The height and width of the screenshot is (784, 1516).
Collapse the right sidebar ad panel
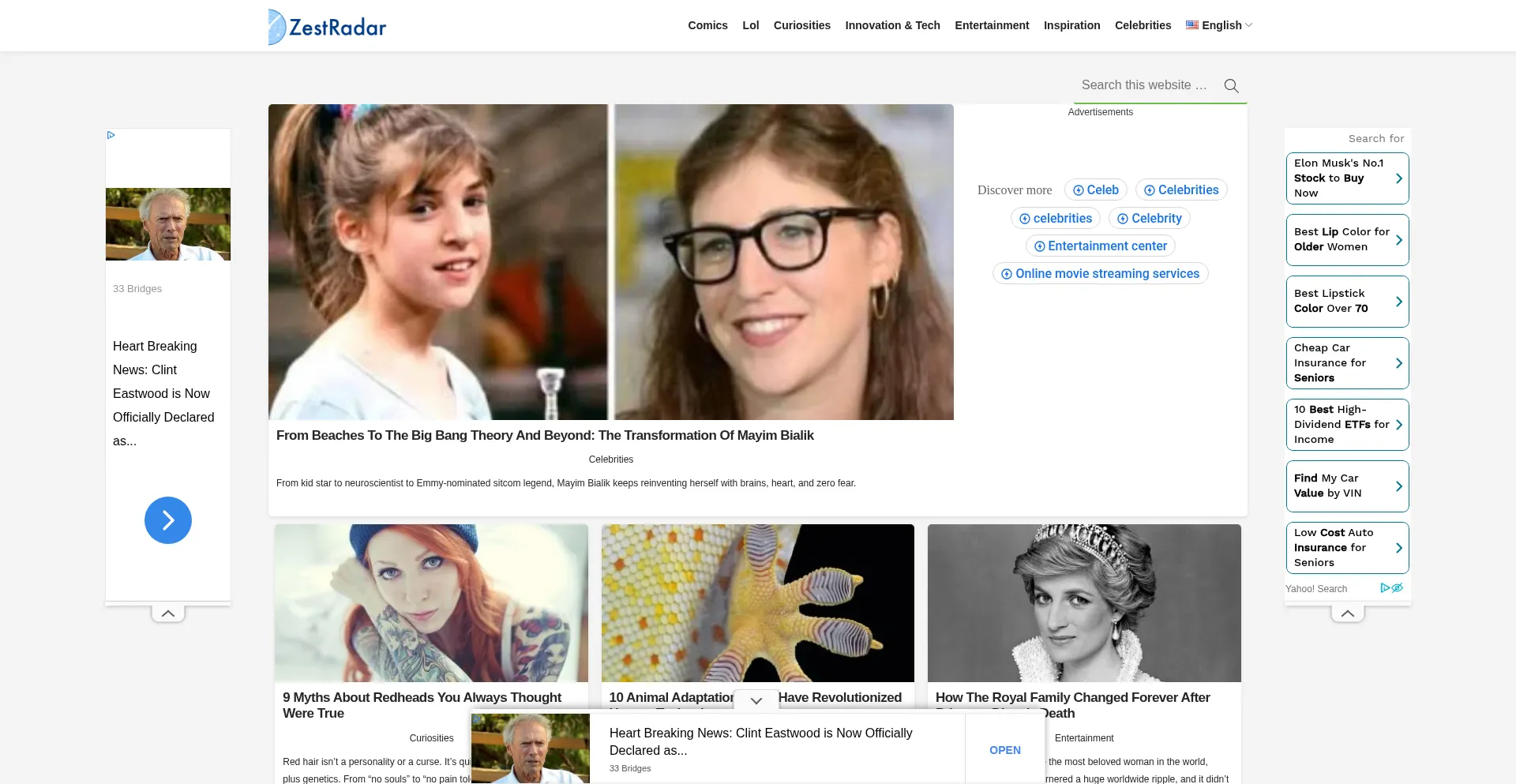point(1348,613)
